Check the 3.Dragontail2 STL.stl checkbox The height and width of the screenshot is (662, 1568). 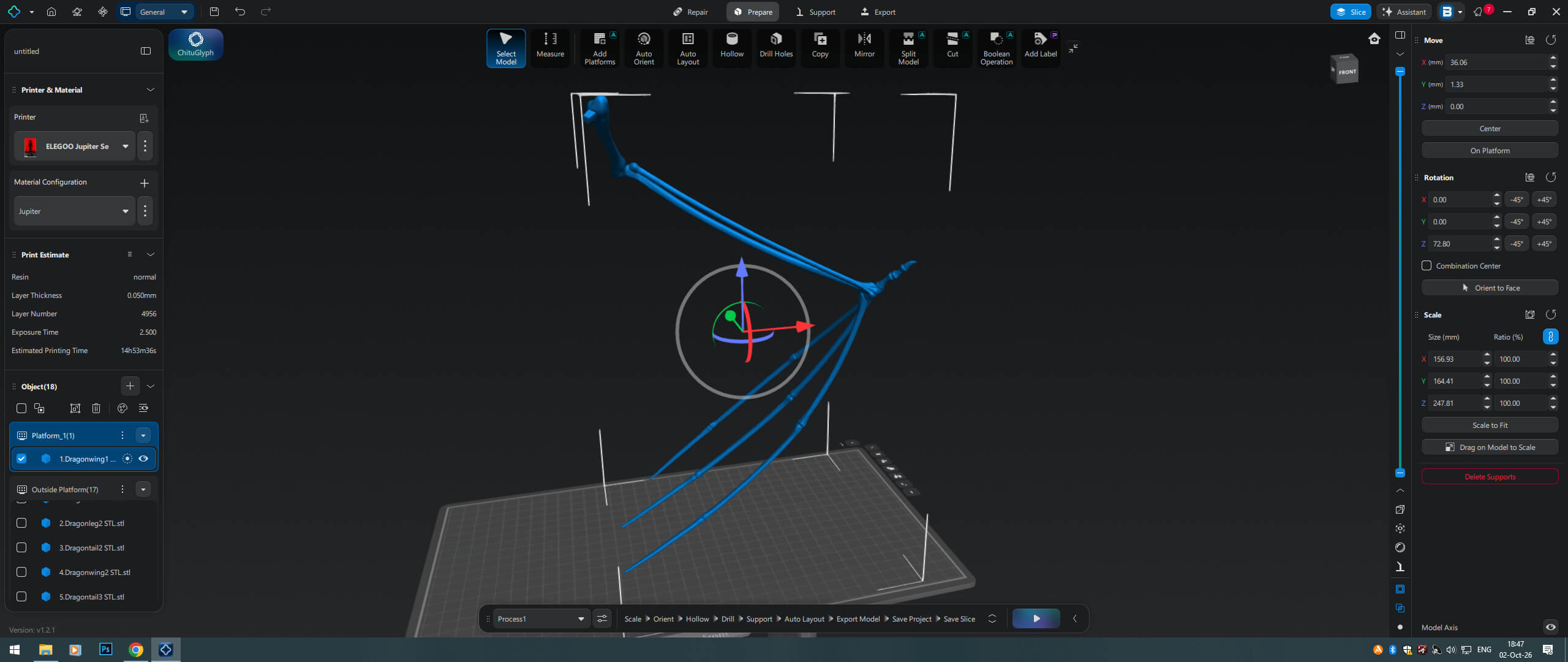(21, 547)
